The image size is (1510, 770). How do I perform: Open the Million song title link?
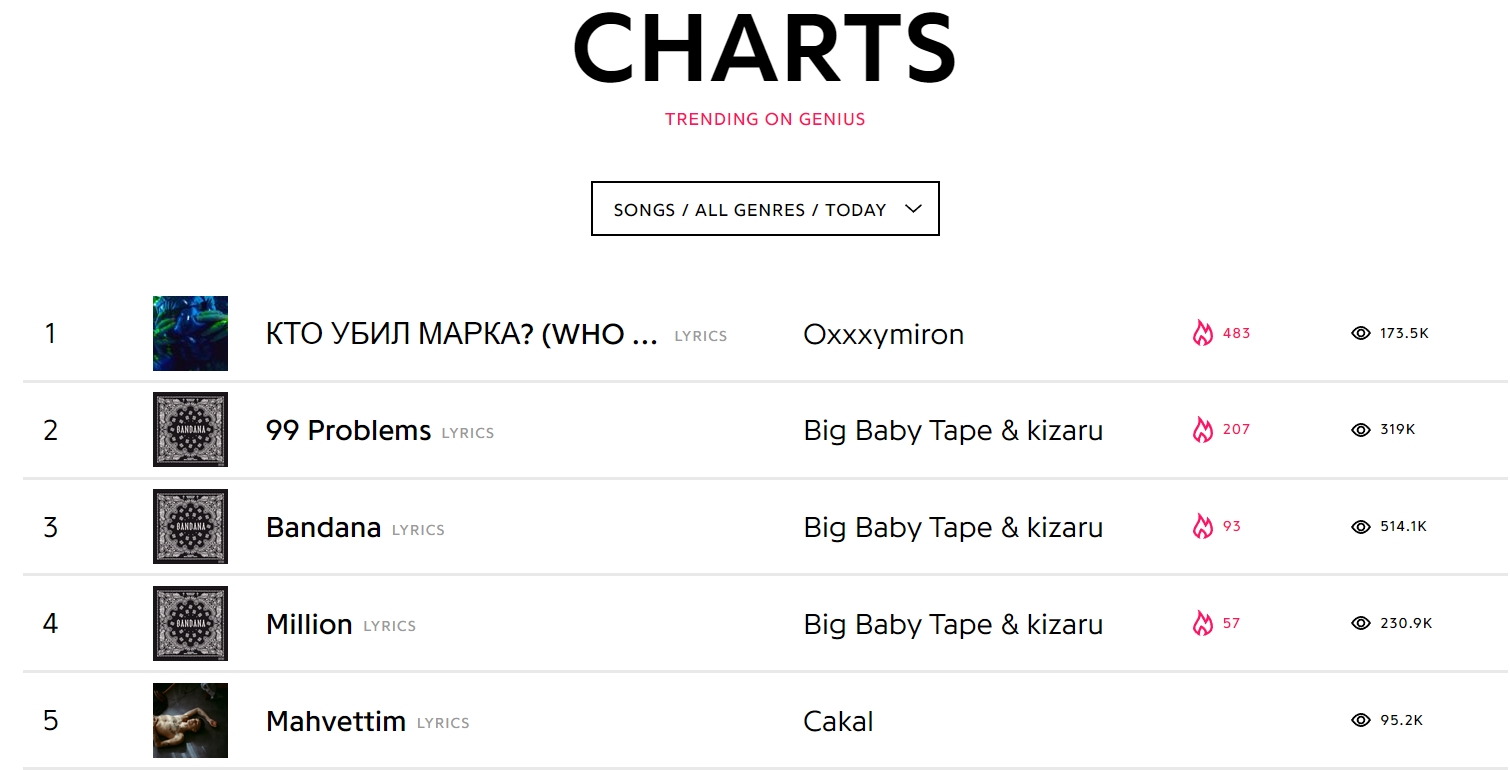(x=309, y=624)
